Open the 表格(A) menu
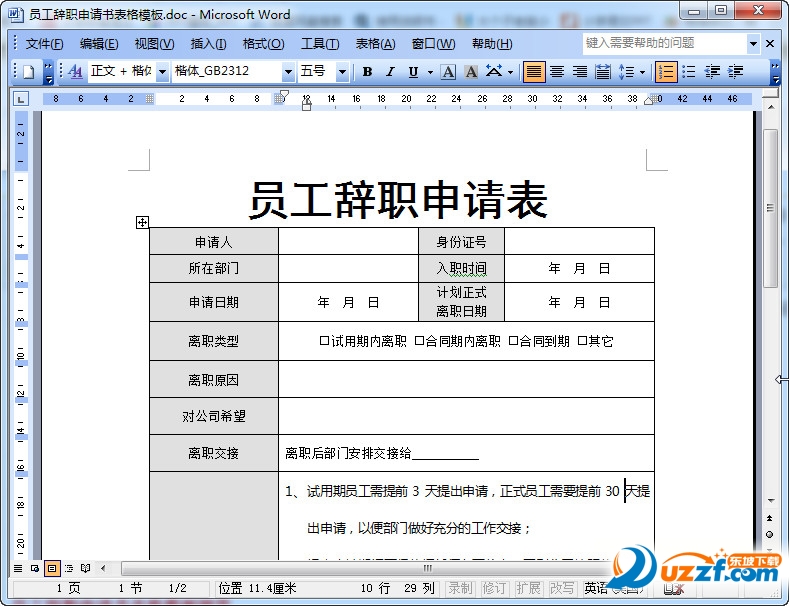 (375, 44)
